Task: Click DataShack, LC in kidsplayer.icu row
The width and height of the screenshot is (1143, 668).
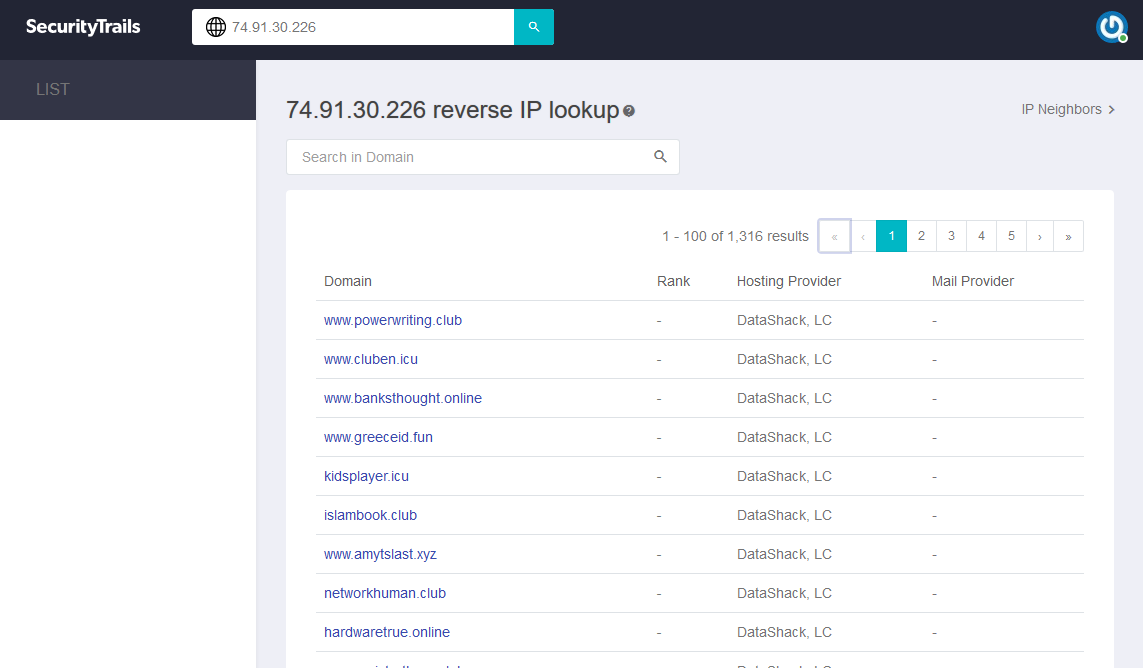Action: [784, 476]
